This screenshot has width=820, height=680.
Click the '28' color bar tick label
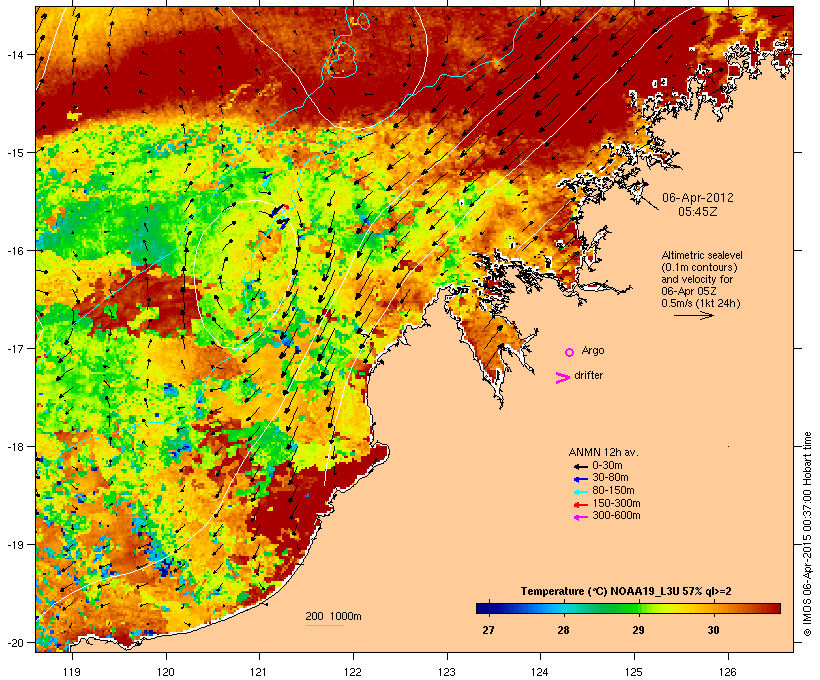click(x=563, y=630)
